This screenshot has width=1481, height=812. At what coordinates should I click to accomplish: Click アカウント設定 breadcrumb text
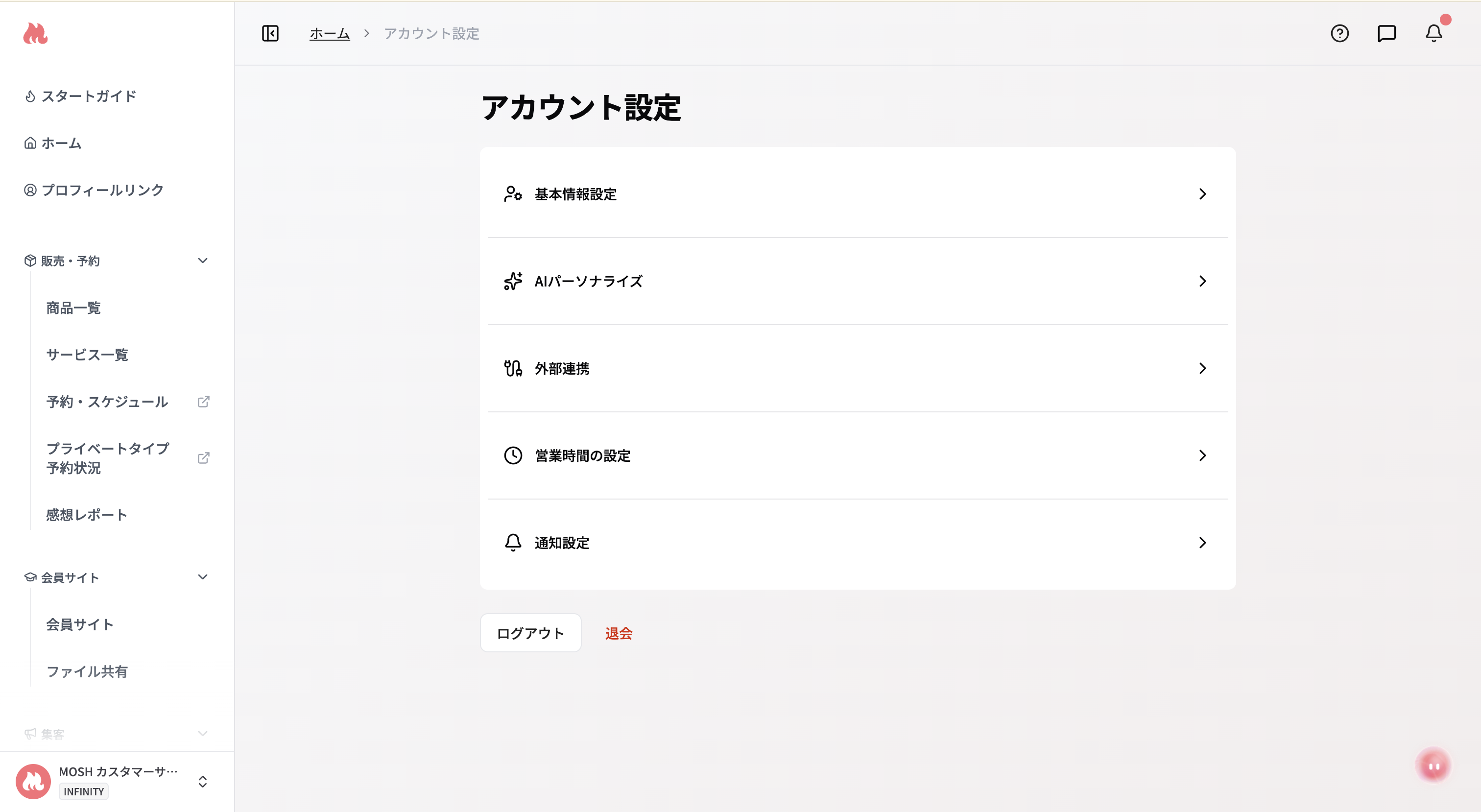click(x=432, y=33)
